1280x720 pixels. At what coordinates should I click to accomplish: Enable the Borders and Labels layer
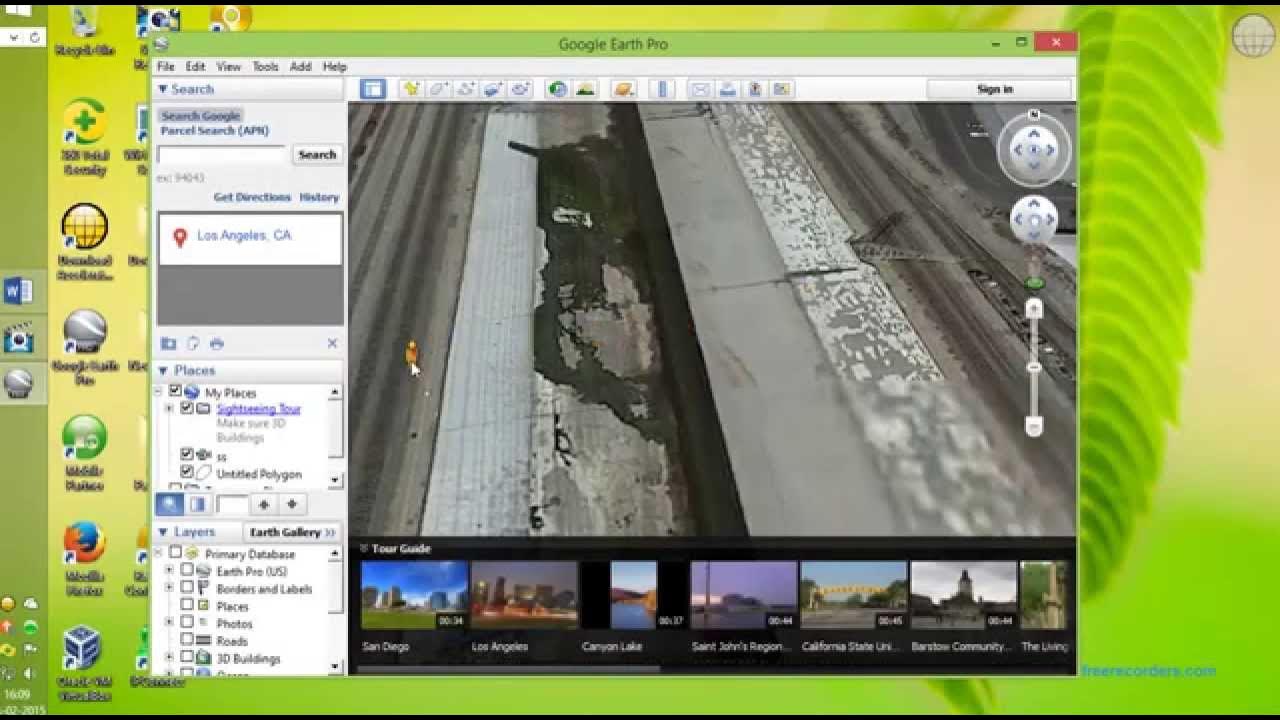coord(186,588)
